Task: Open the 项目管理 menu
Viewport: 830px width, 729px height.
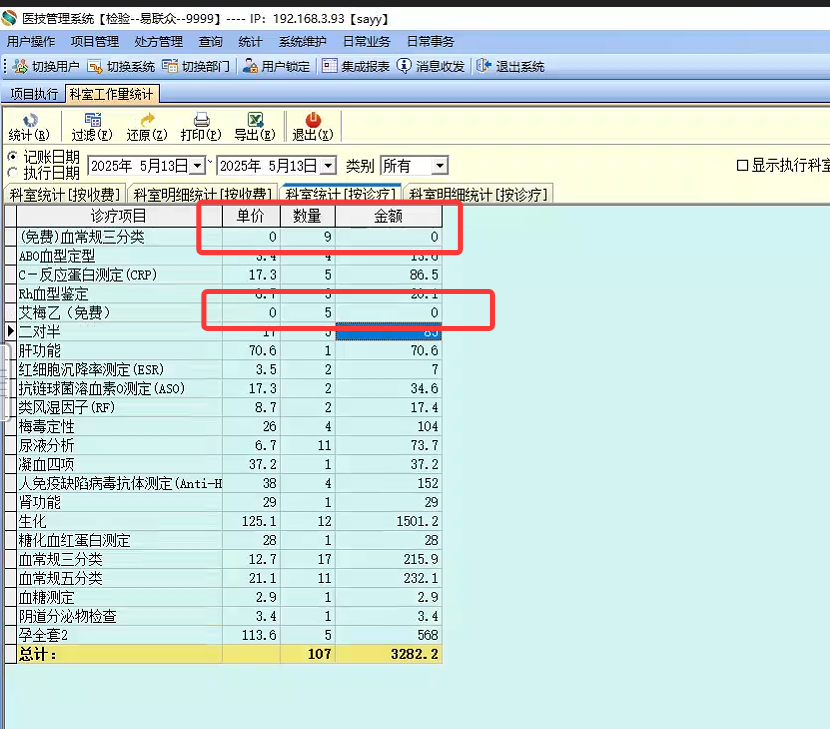Action: tap(95, 41)
